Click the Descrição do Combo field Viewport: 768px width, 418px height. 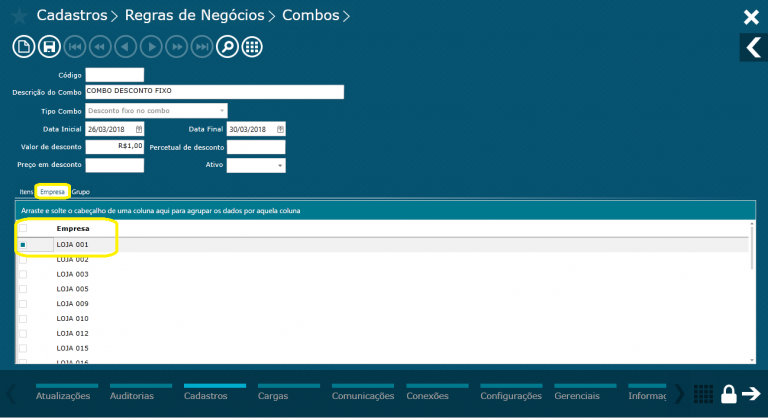(x=215, y=92)
